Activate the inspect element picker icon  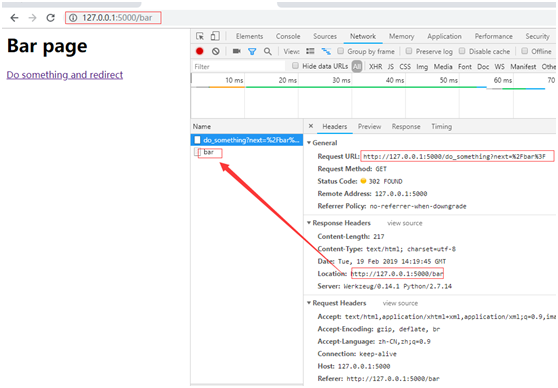click(200, 36)
